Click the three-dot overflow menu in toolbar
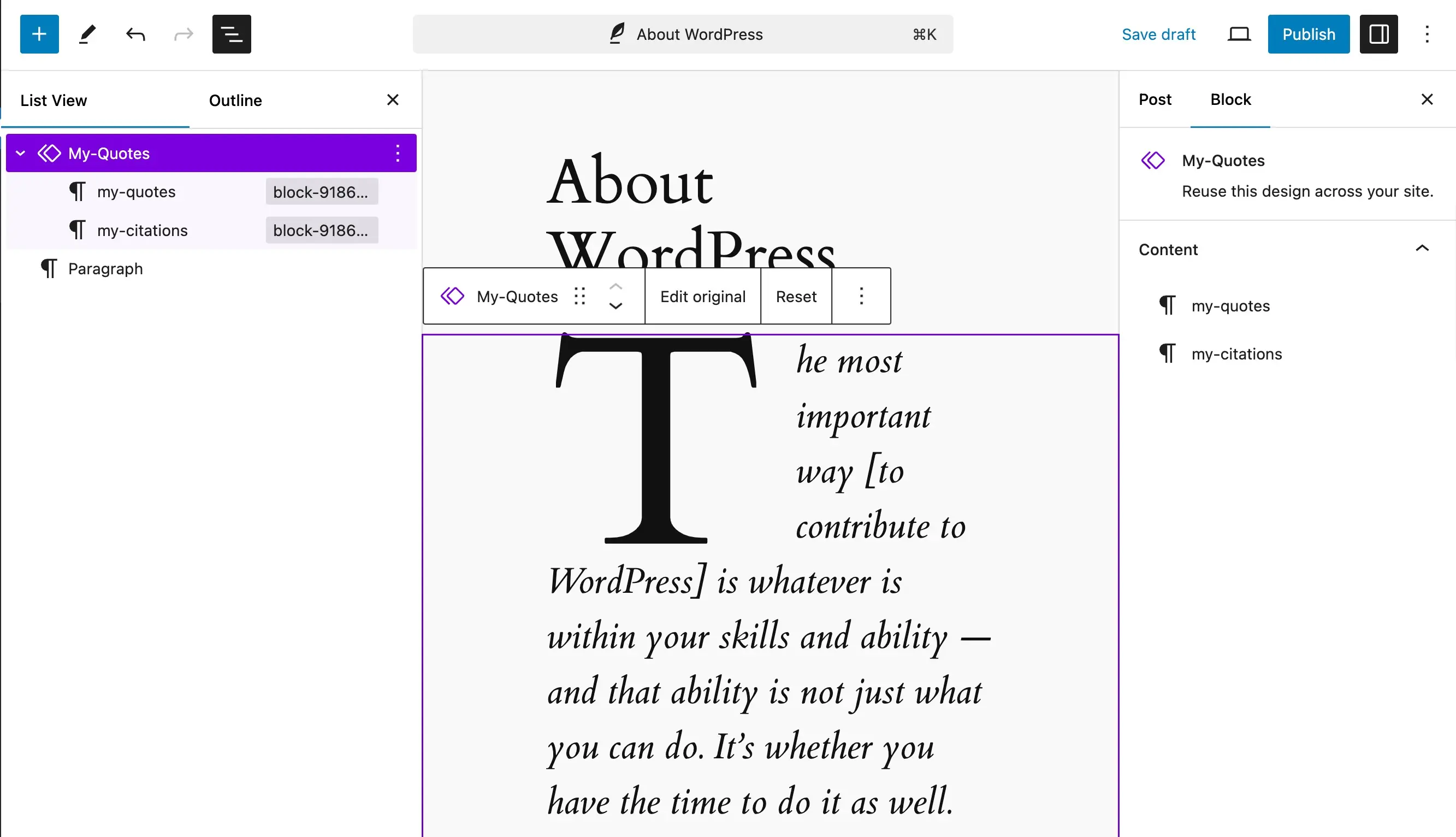Viewport: 1456px width, 837px height. (860, 296)
